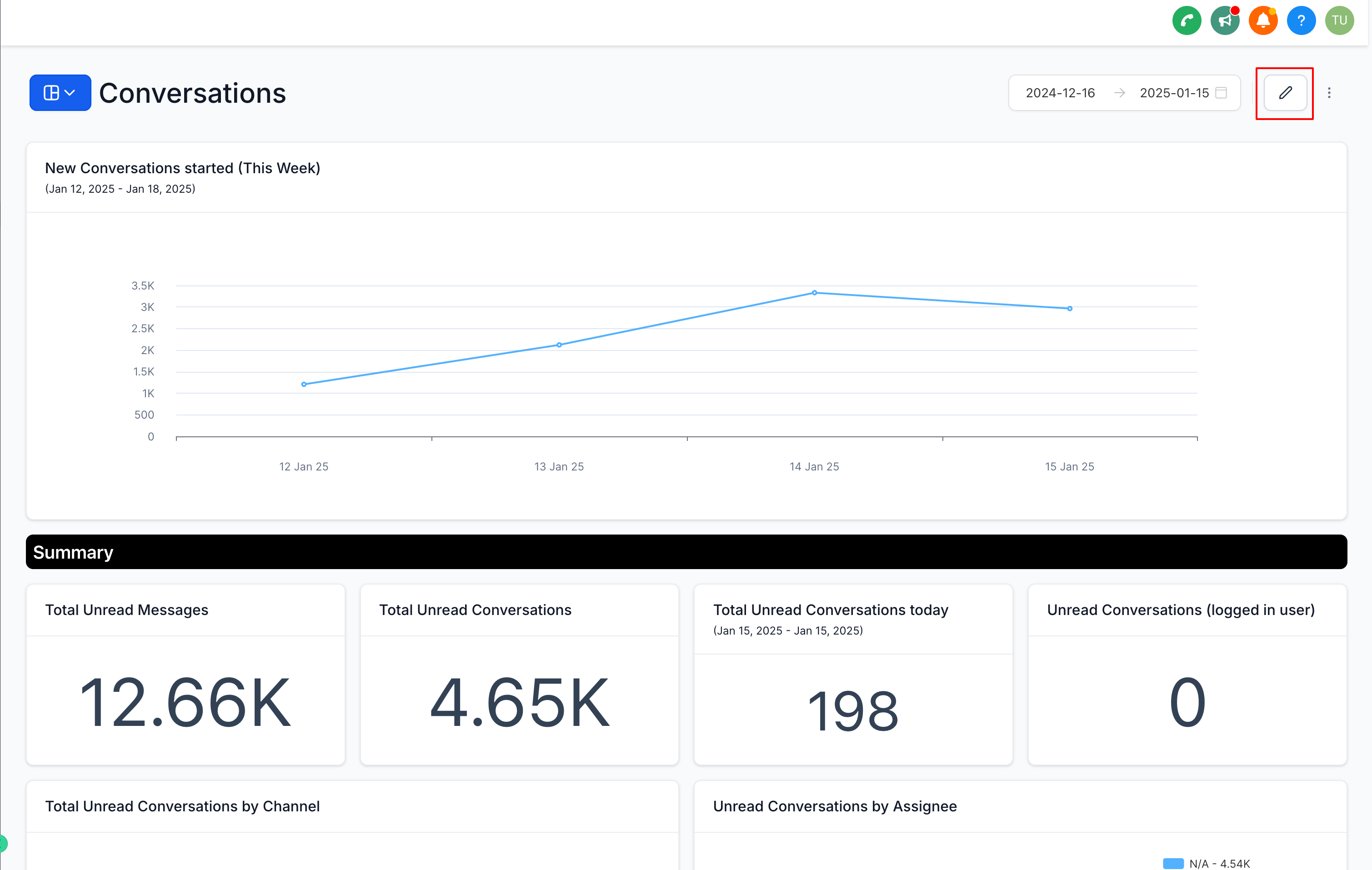The height and width of the screenshot is (870, 1372).
Task: Open the megaphone announcements icon
Action: tap(1224, 21)
